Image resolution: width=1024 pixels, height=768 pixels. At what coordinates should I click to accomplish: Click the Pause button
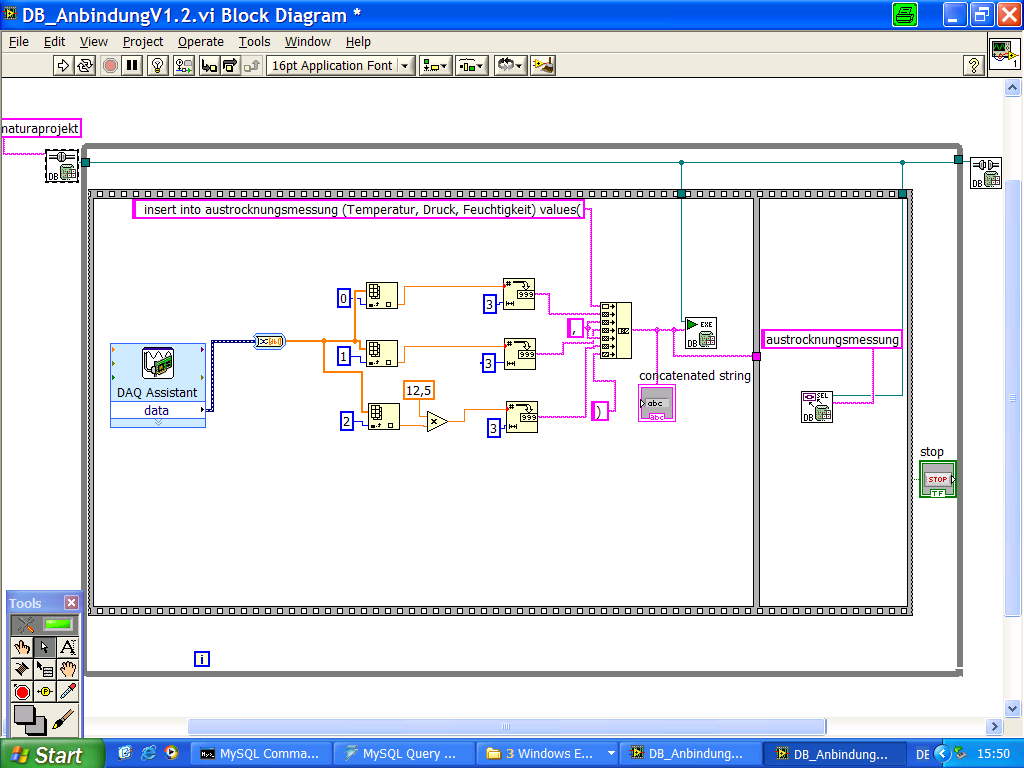point(133,65)
